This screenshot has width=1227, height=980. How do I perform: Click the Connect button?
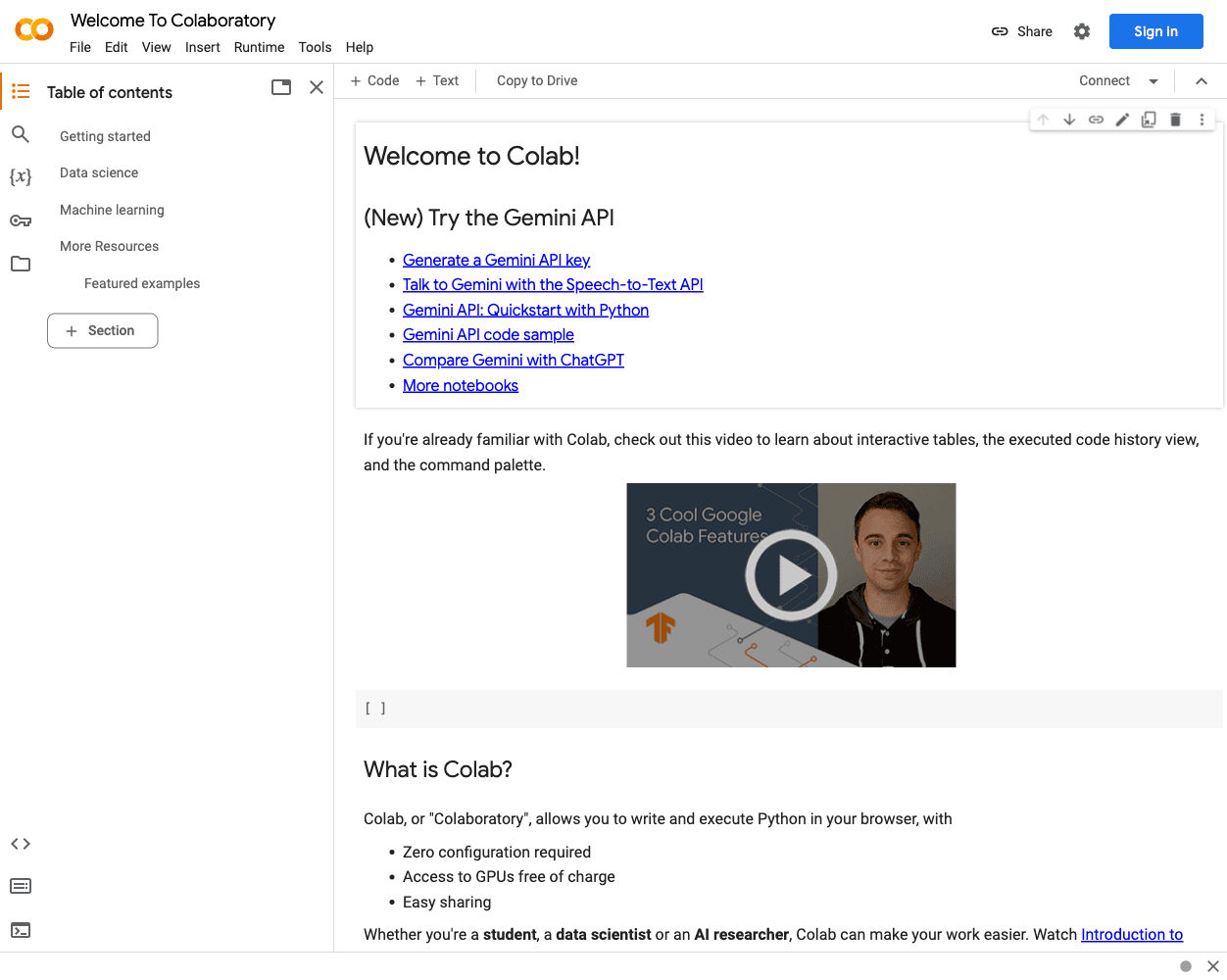pyautogui.click(x=1104, y=81)
